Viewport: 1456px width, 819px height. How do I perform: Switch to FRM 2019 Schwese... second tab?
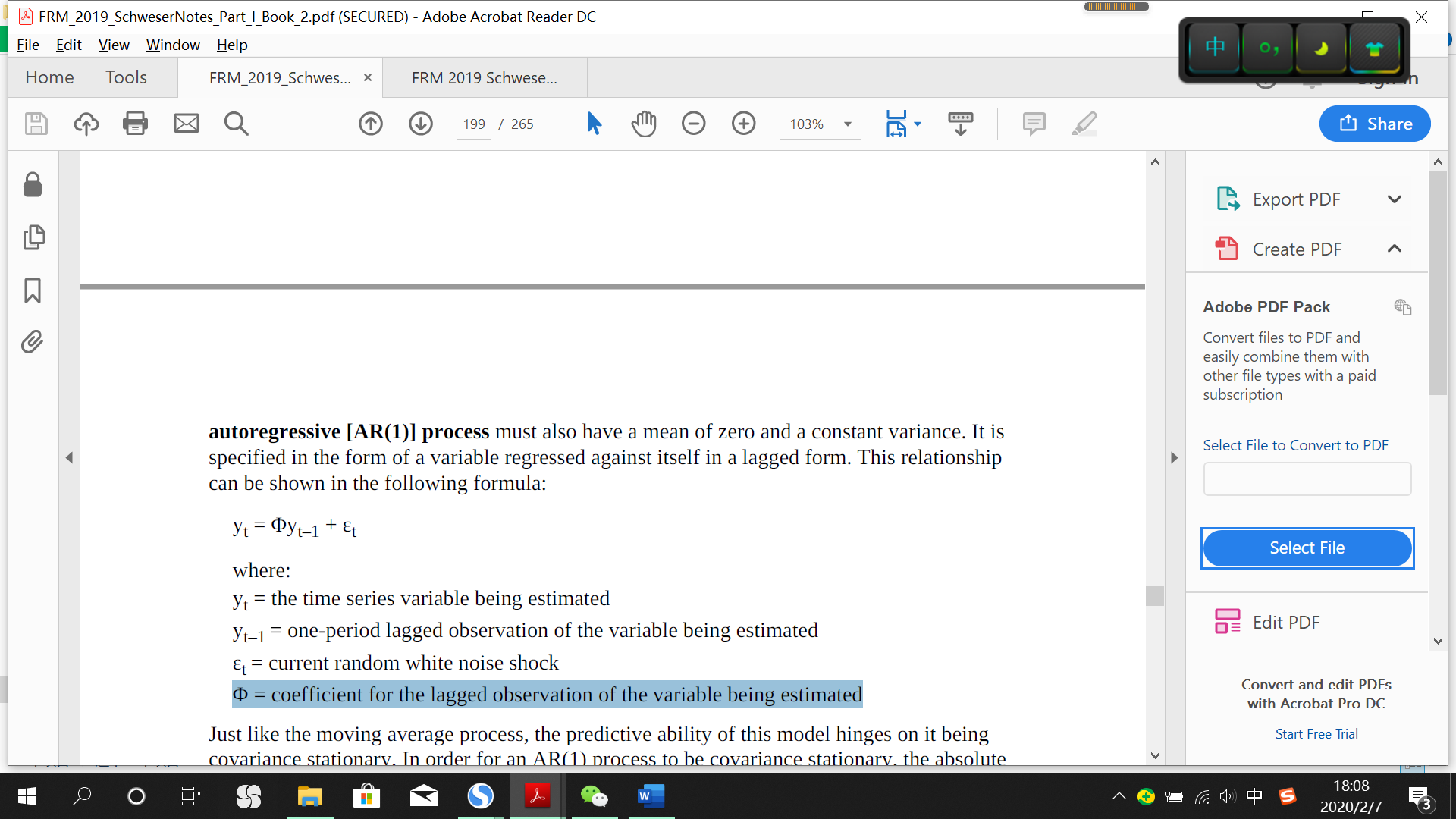click(484, 78)
